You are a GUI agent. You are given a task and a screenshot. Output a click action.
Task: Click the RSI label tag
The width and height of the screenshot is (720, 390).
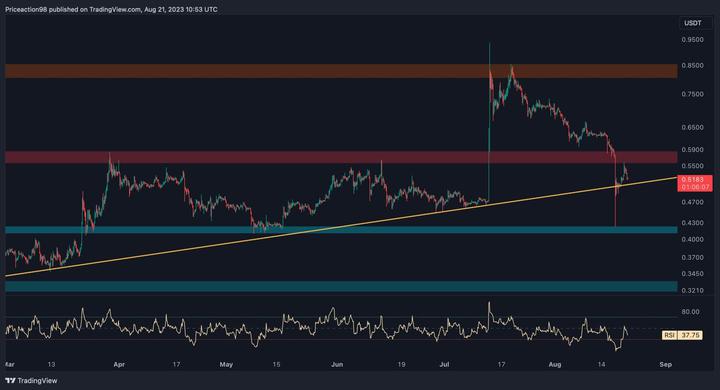(669, 335)
